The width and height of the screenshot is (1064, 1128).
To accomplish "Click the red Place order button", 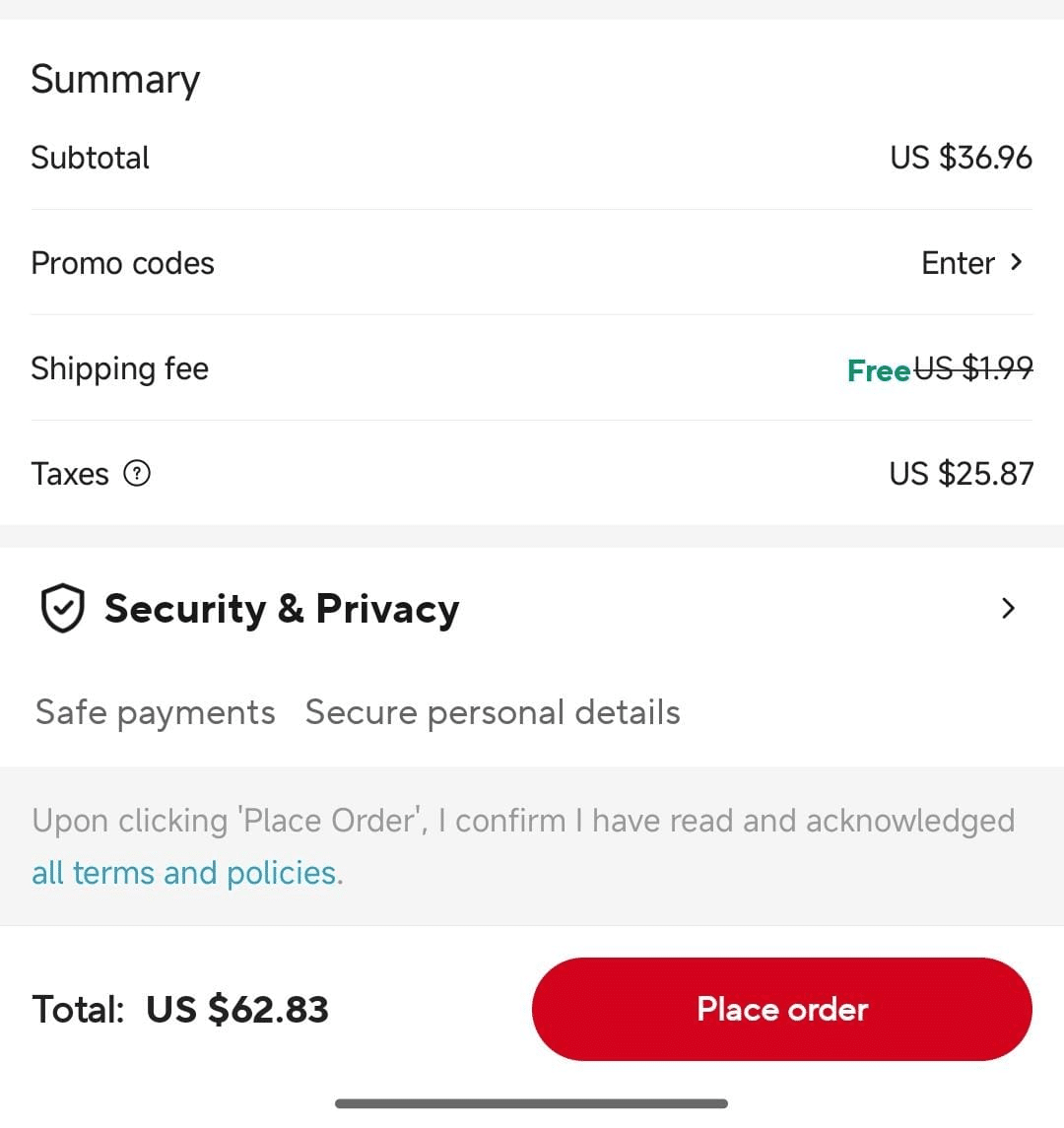I will (781, 1009).
